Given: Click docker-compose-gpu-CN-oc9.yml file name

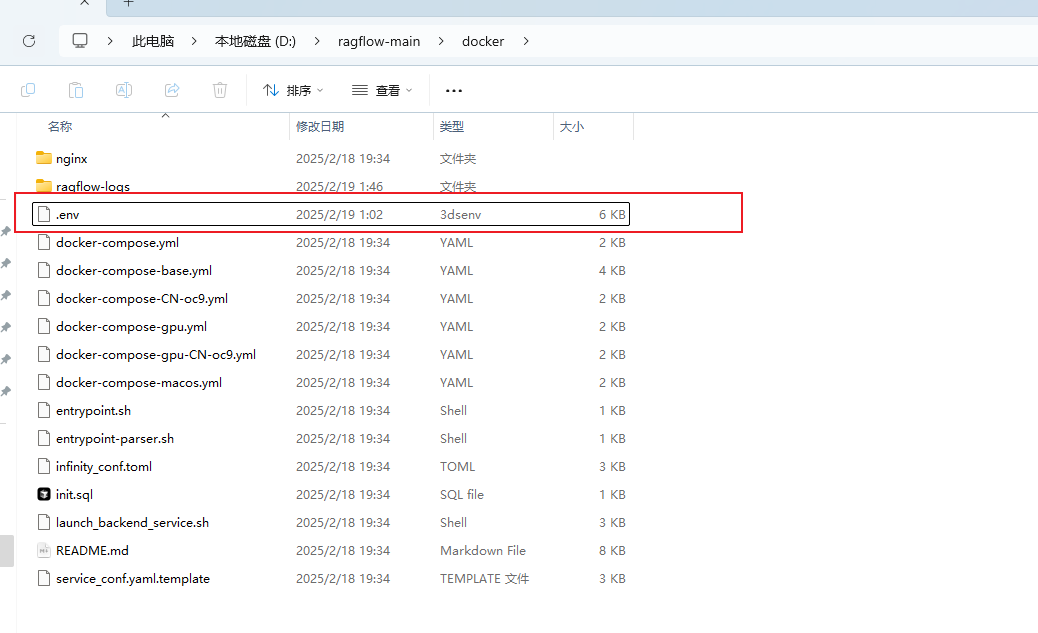Looking at the screenshot, I should [156, 354].
